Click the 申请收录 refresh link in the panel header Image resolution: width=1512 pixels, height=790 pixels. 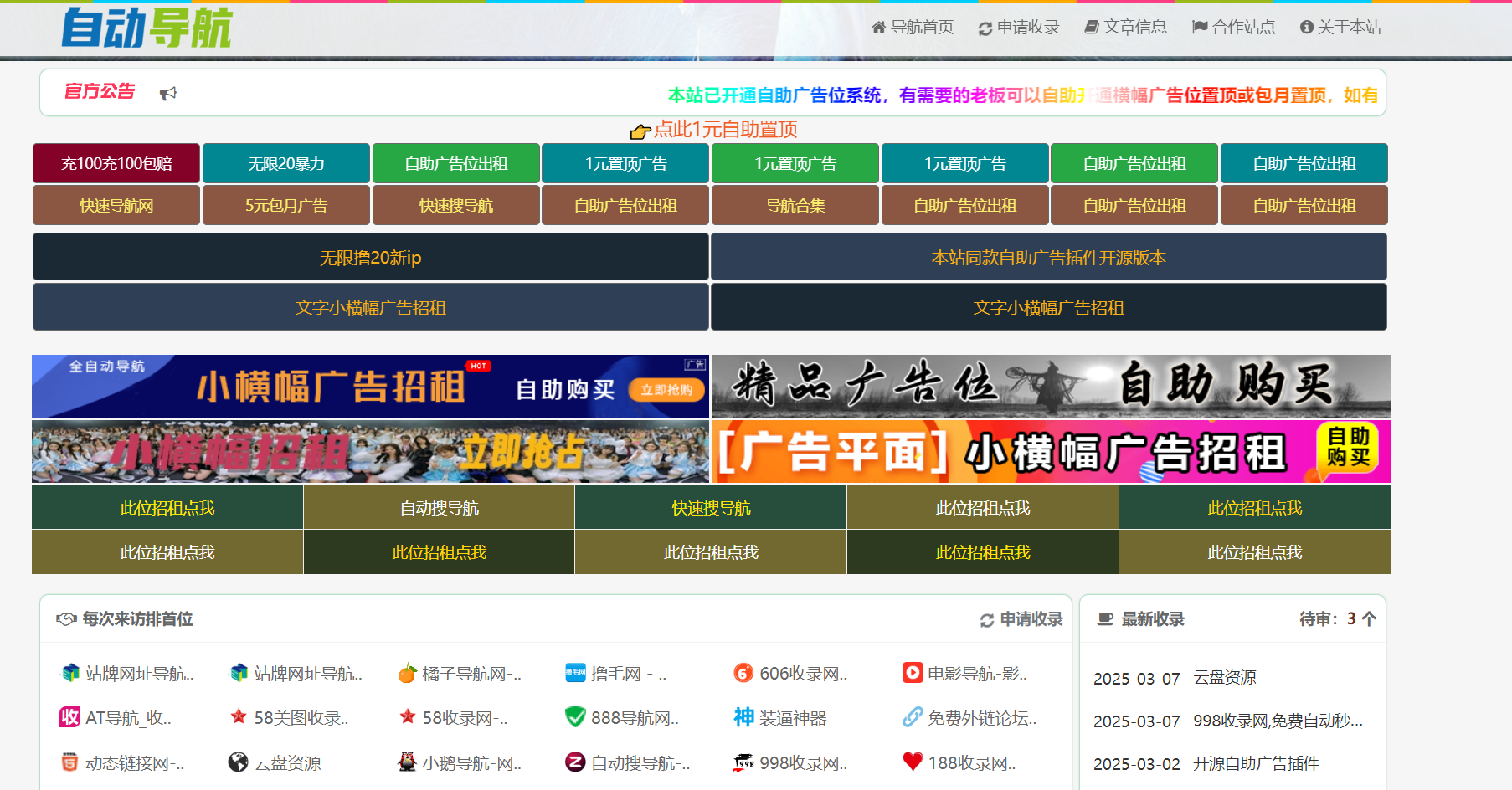(1021, 619)
